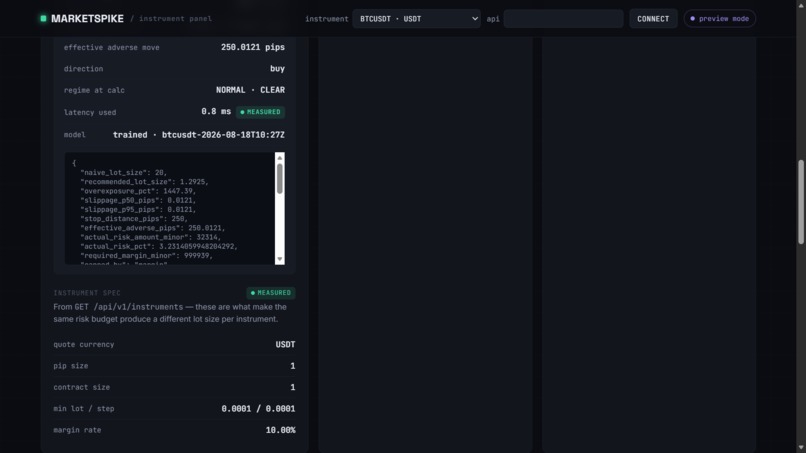The width and height of the screenshot is (806, 453).
Task: Click the page scrollbar down arrow
Action: (x=801, y=448)
